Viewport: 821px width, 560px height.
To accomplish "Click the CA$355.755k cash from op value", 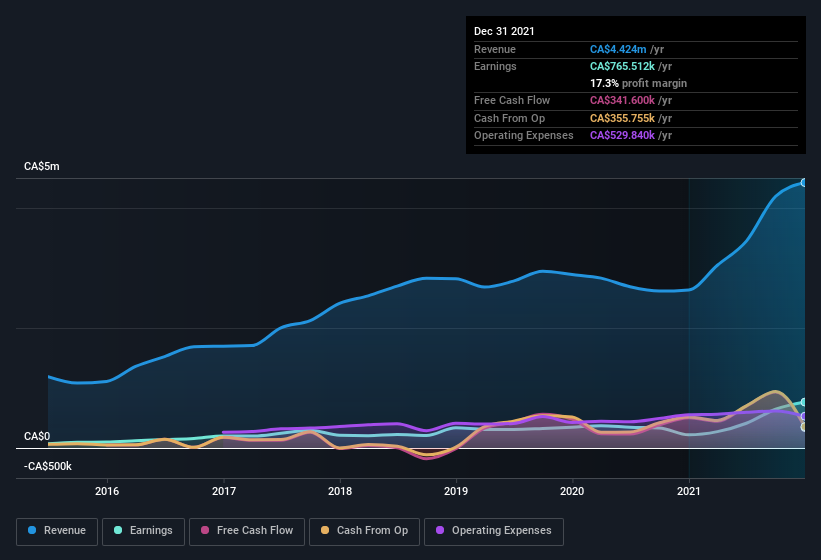I will point(622,118).
